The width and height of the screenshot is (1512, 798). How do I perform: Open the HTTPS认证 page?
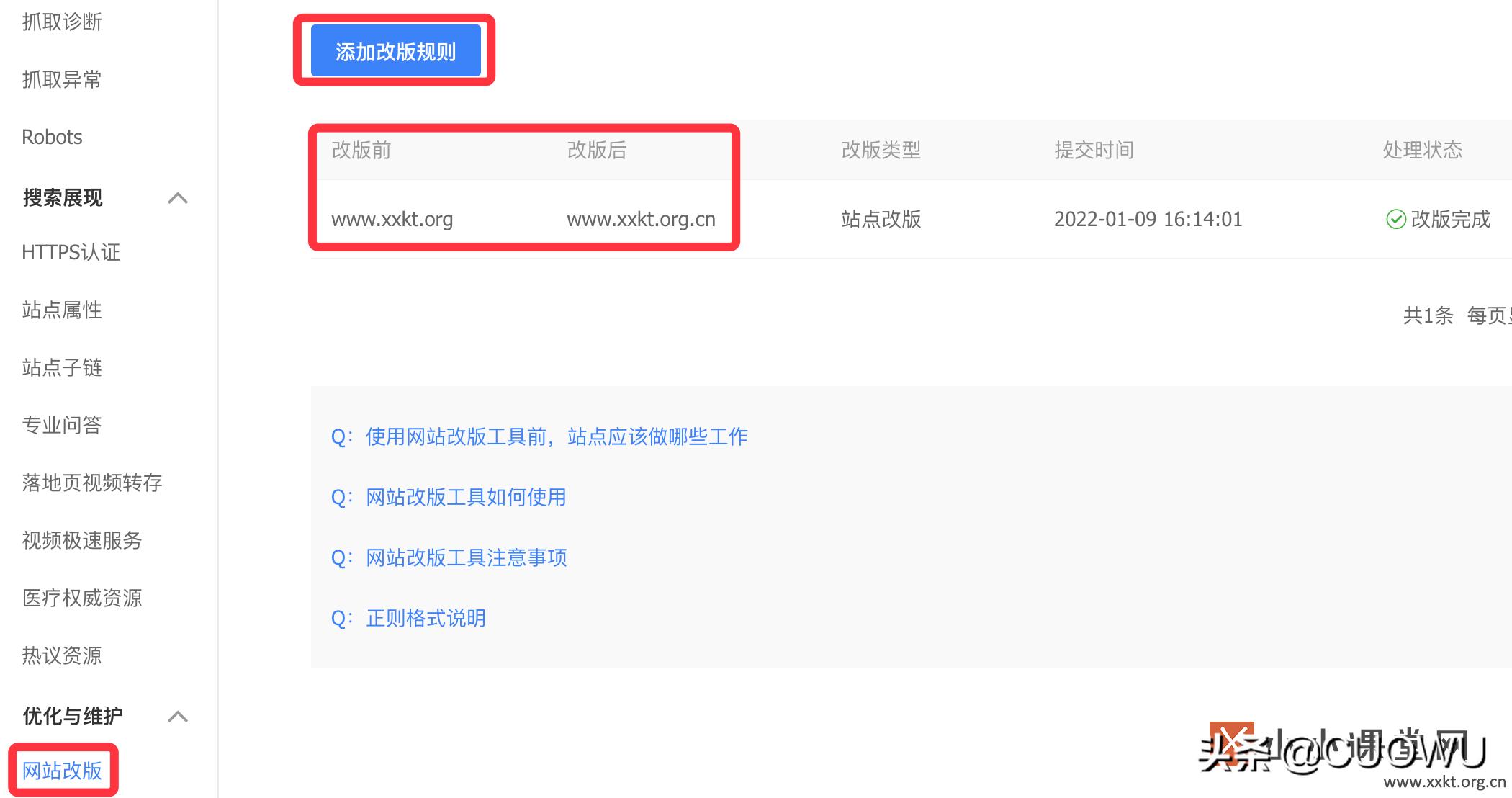[71, 252]
